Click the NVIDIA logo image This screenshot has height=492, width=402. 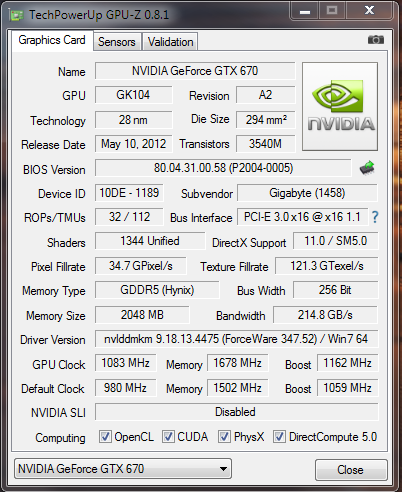click(x=340, y=106)
